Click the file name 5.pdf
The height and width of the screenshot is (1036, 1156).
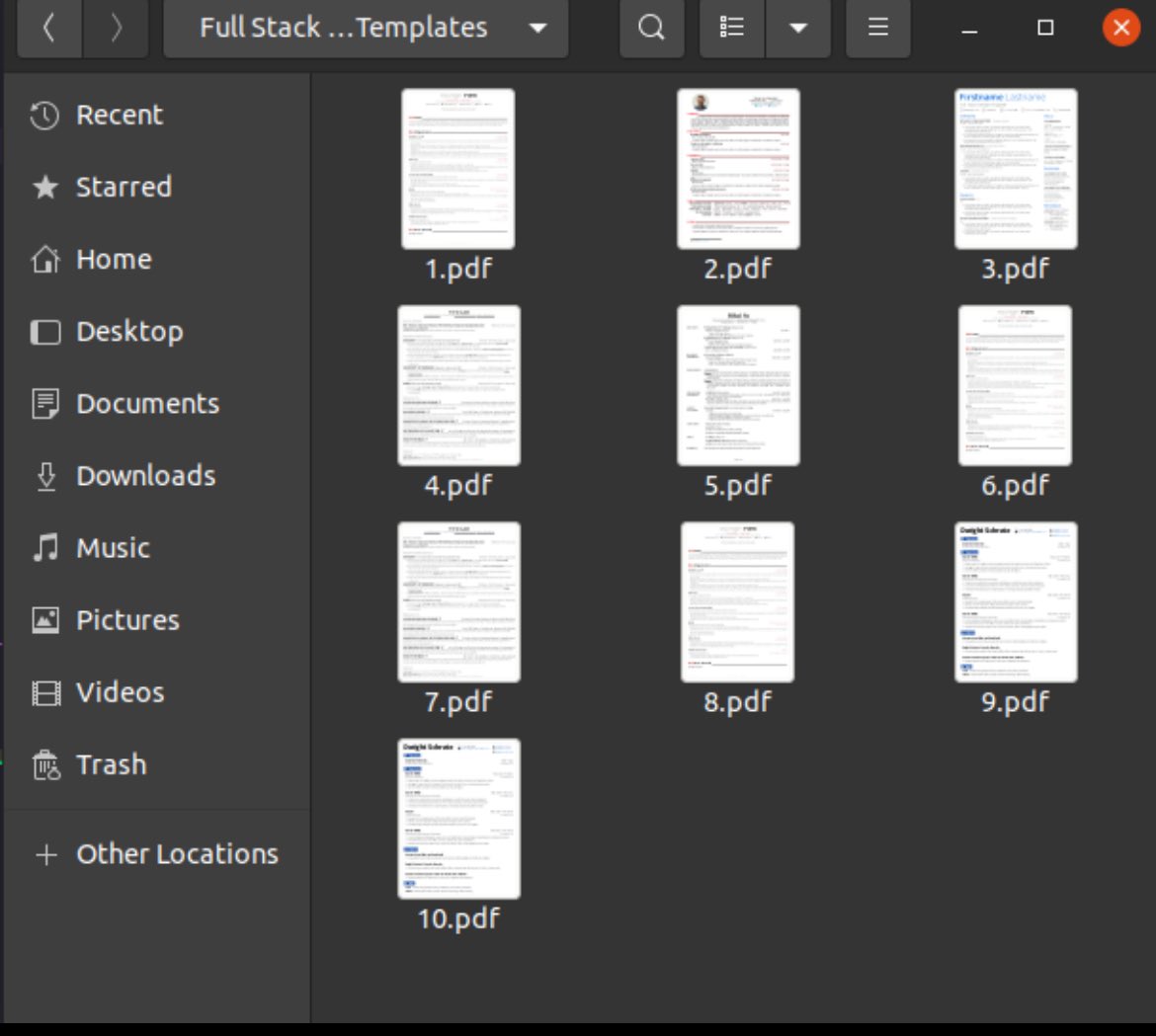click(x=737, y=486)
